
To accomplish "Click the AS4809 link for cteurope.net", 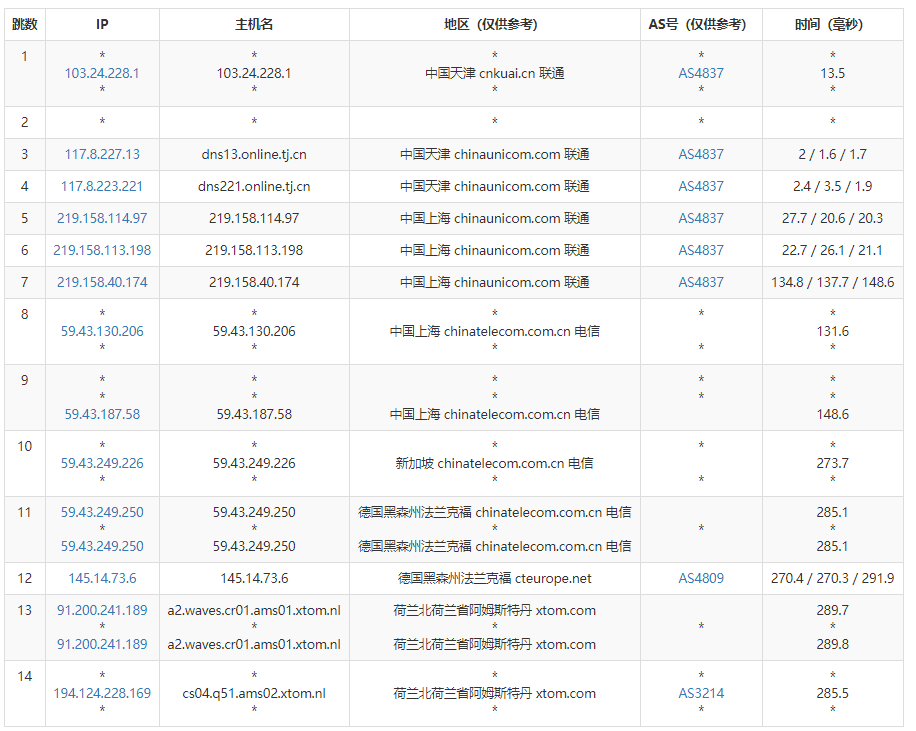I will pyautogui.click(x=700, y=578).
